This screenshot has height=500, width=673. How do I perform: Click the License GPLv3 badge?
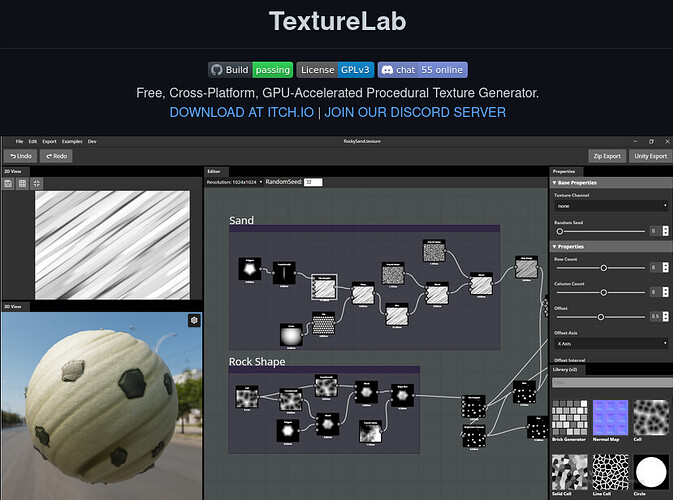coord(335,70)
